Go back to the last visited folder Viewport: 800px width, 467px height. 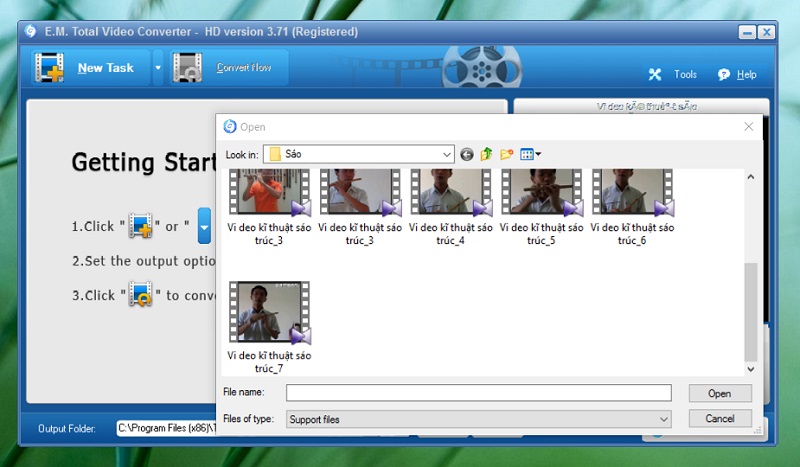(x=467, y=154)
